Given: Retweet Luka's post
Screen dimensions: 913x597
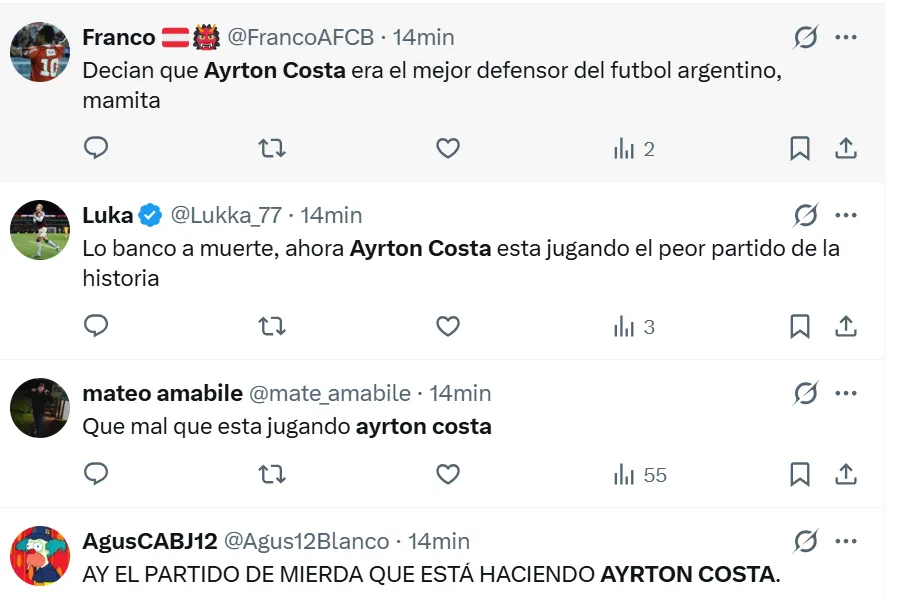Looking at the screenshot, I should click(271, 326).
